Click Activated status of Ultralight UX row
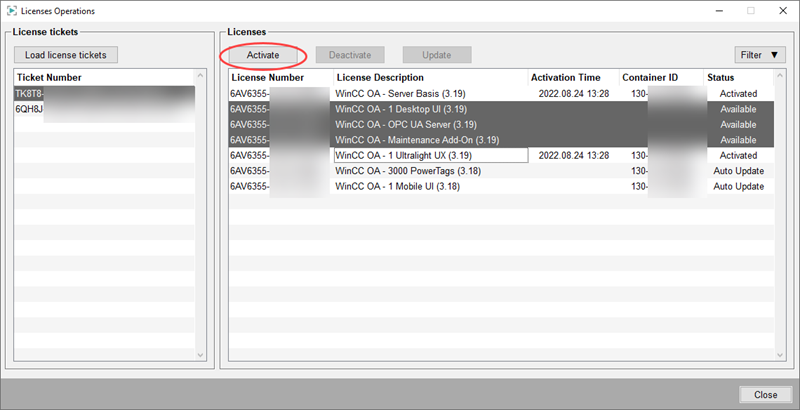Image resolution: width=800 pixels, height=410 pixels. [x=738, y=156]
